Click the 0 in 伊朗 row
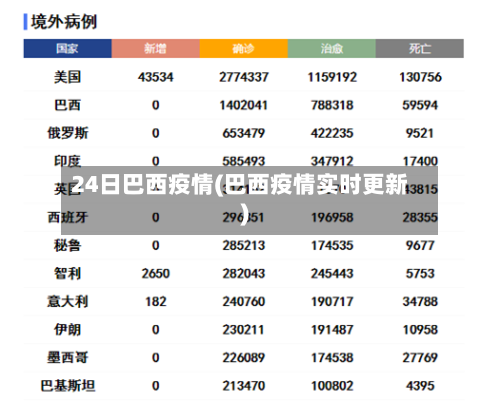The width and height of the screenshot is (500, 402). tap(156, 330)
